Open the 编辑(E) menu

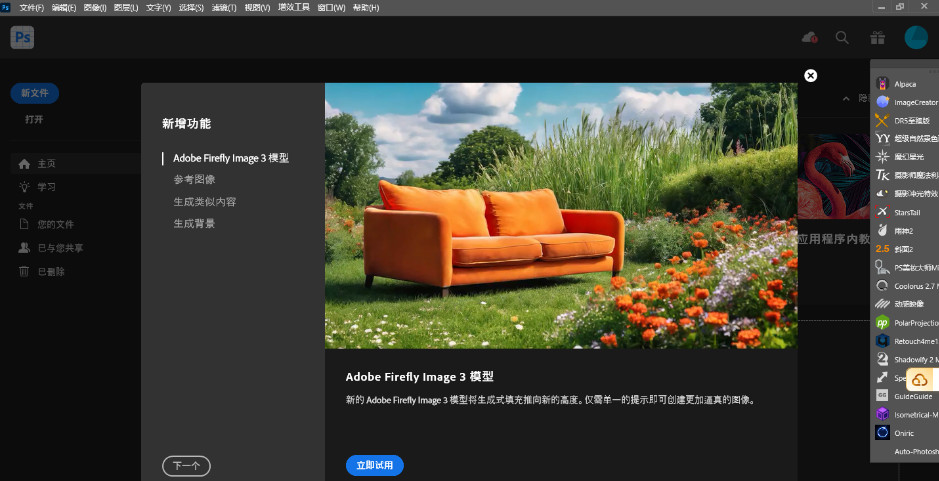coord(63,8)
